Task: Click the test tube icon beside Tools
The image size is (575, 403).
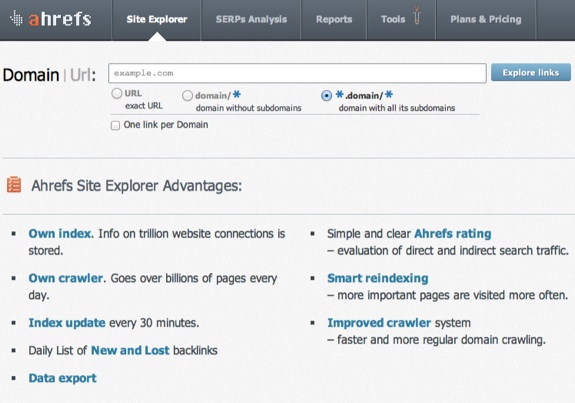Action: tap(417, 15)
